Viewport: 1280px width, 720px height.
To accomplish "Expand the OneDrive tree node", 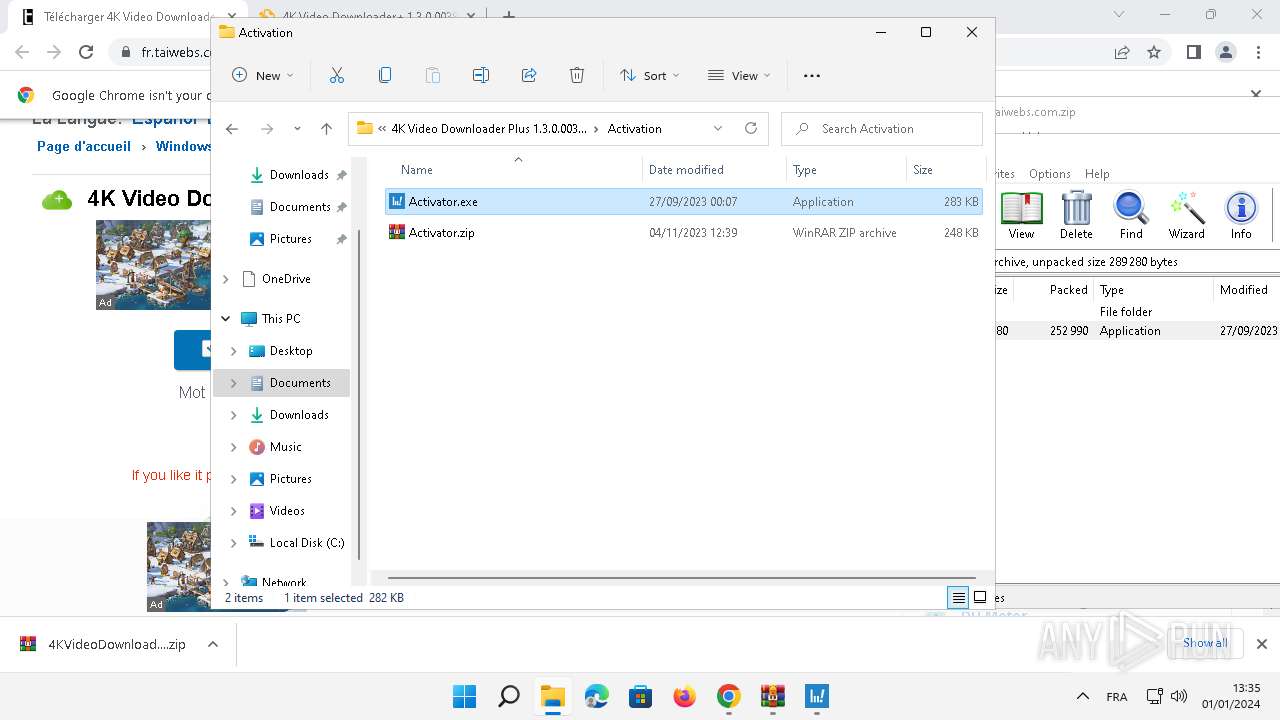I will [x=226, y=279].
